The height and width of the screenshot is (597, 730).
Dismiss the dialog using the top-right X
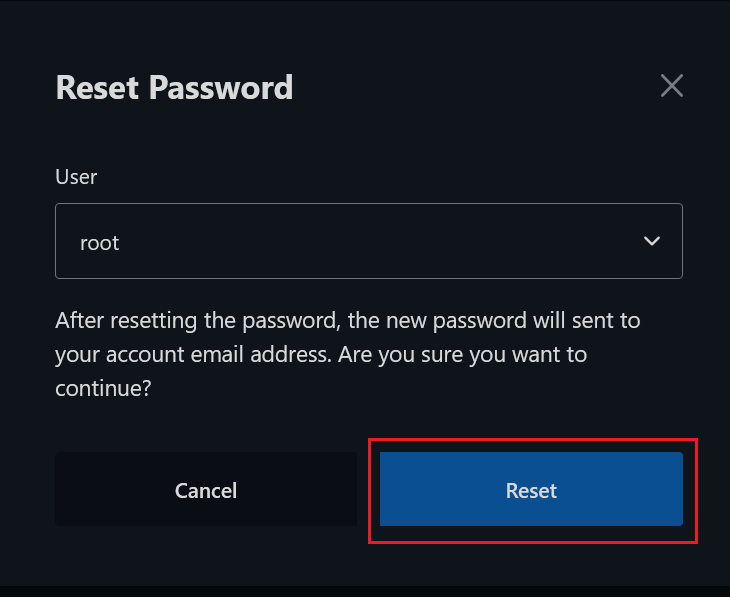tap(672, 86)
